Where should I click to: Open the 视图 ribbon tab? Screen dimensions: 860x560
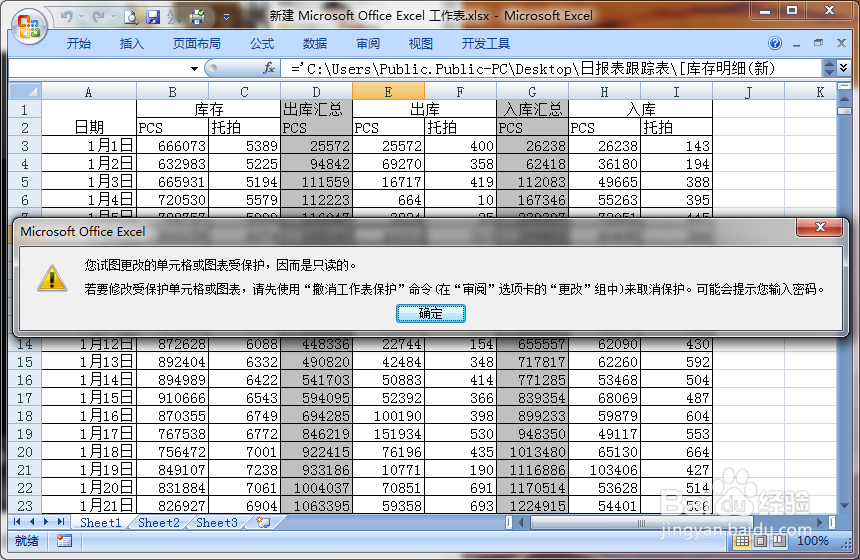421,44
